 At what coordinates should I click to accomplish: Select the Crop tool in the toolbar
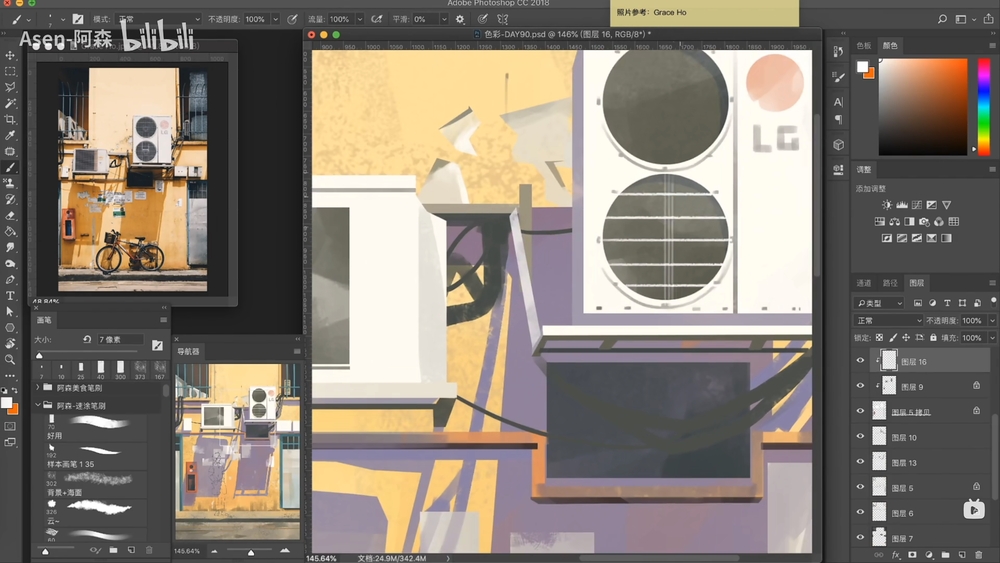point(11,120)
